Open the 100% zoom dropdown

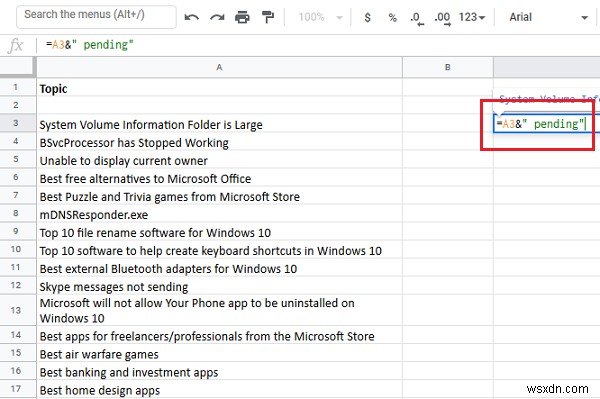[320, 17]
